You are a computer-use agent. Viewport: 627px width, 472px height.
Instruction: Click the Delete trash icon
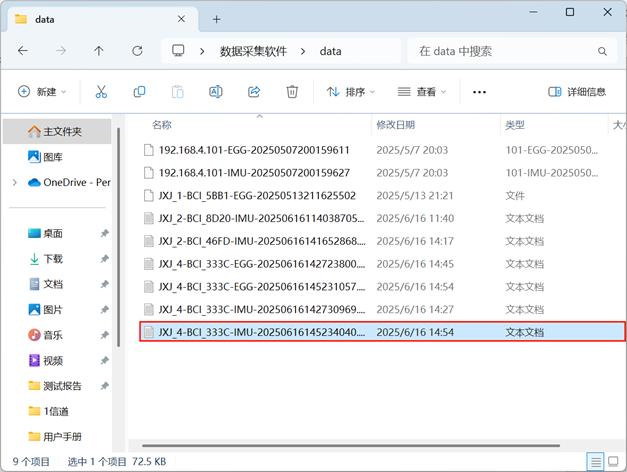292,92
